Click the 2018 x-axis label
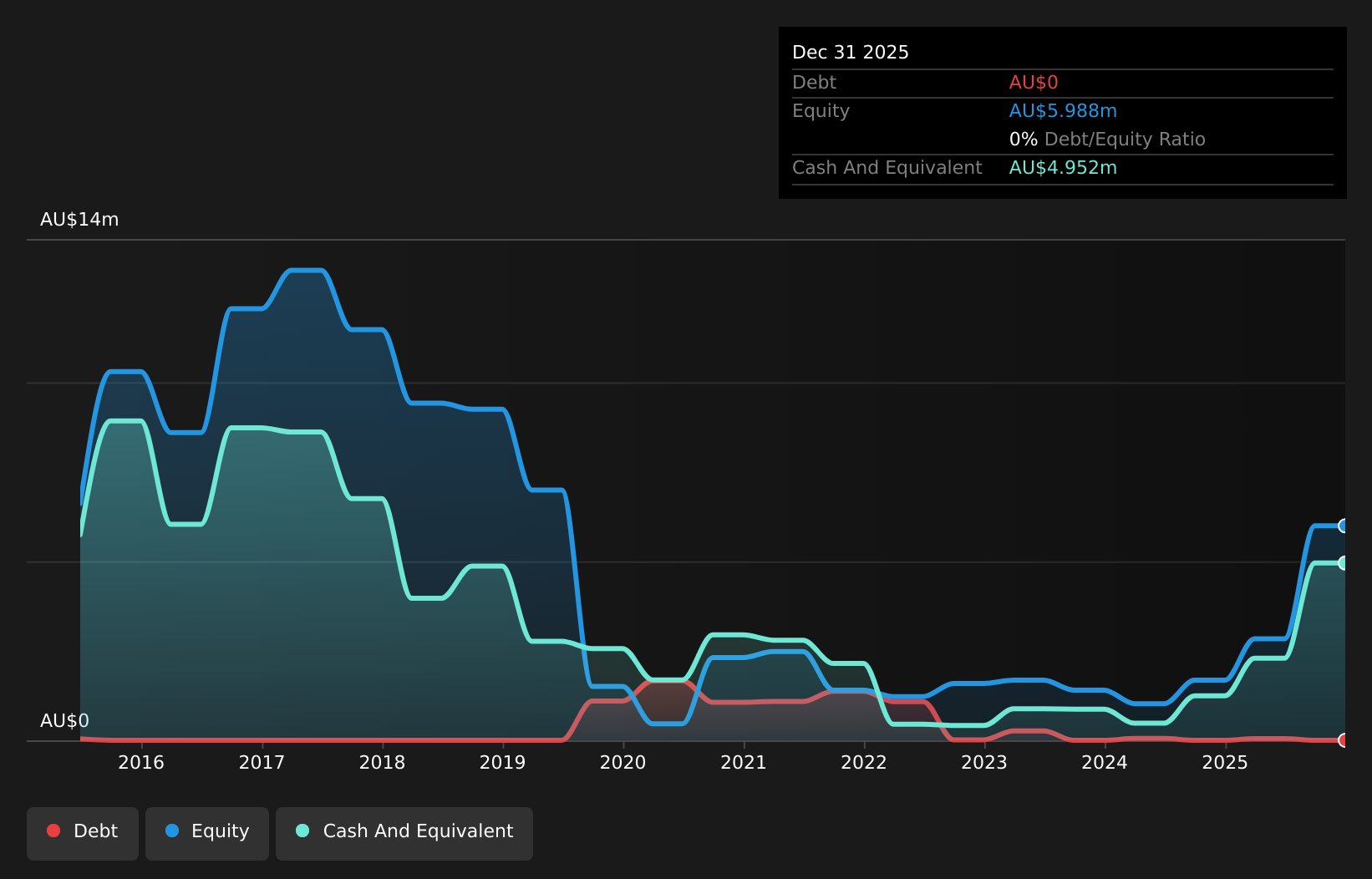 click(382, 762)
